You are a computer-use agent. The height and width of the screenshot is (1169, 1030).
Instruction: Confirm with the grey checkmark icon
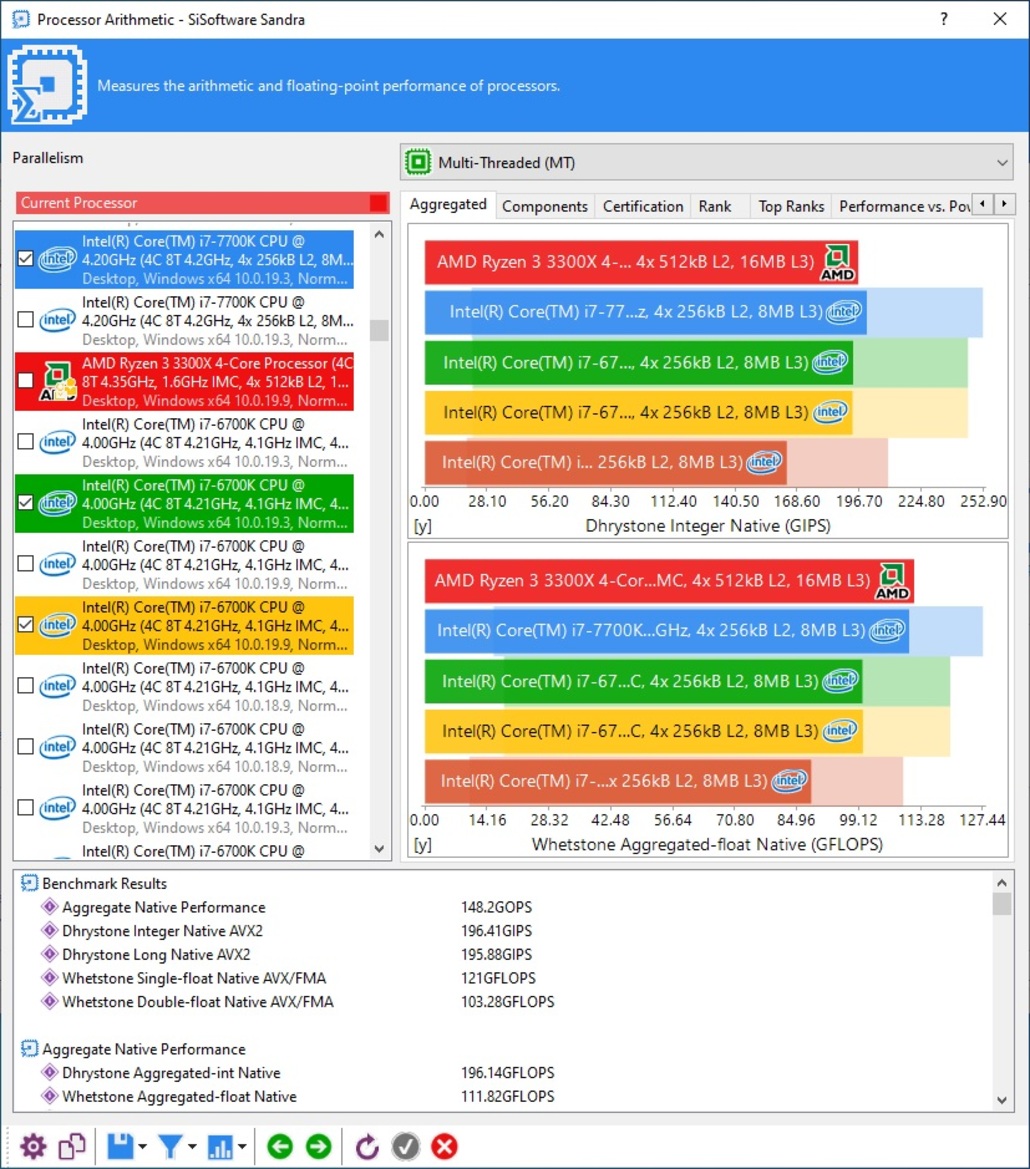[405, 1146]
